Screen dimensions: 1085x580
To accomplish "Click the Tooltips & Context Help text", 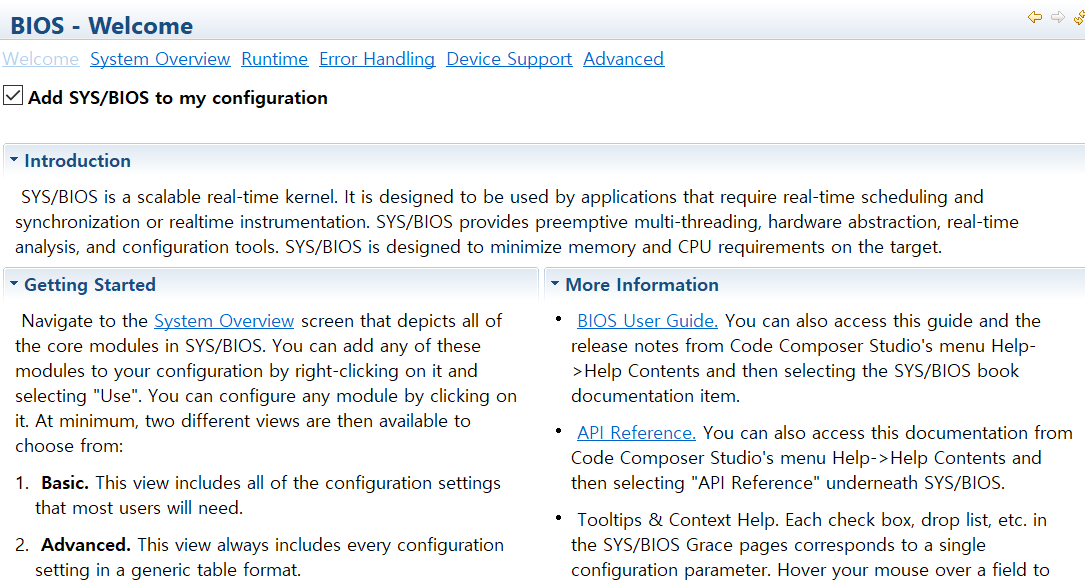I will click(x=678, y=520).
